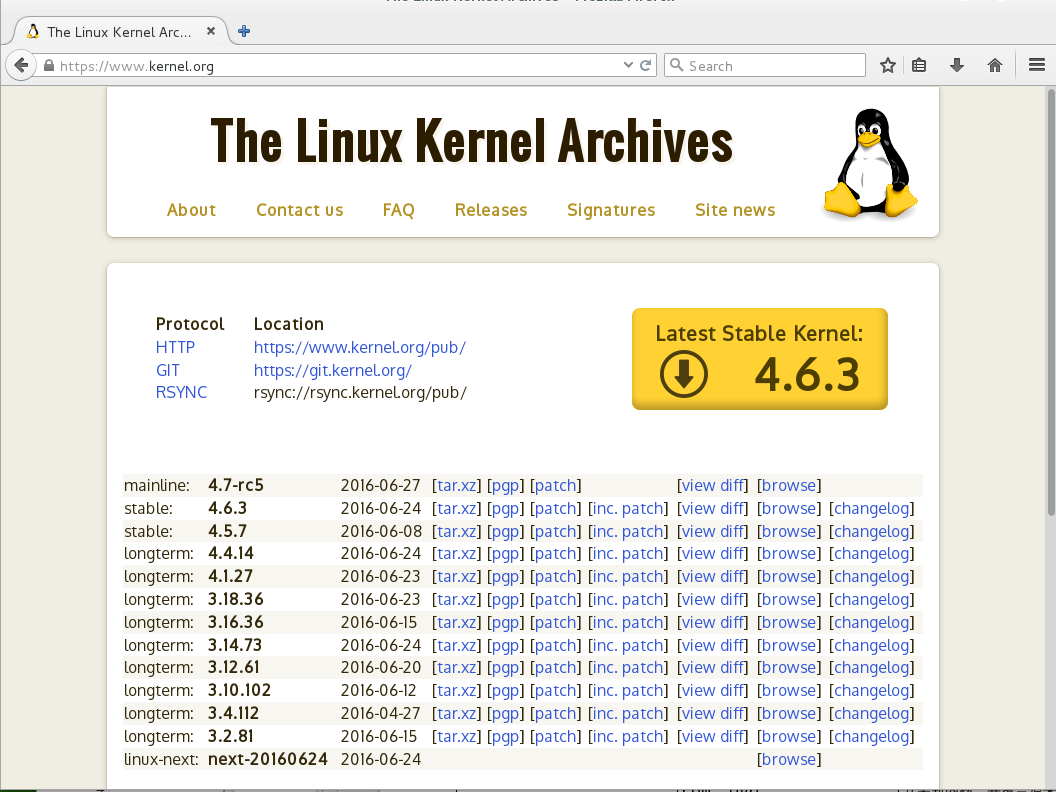Open the Releases menu link
Image resolution: width=1056 pixels, height=792 pixels.
click(x=491, y=210)
